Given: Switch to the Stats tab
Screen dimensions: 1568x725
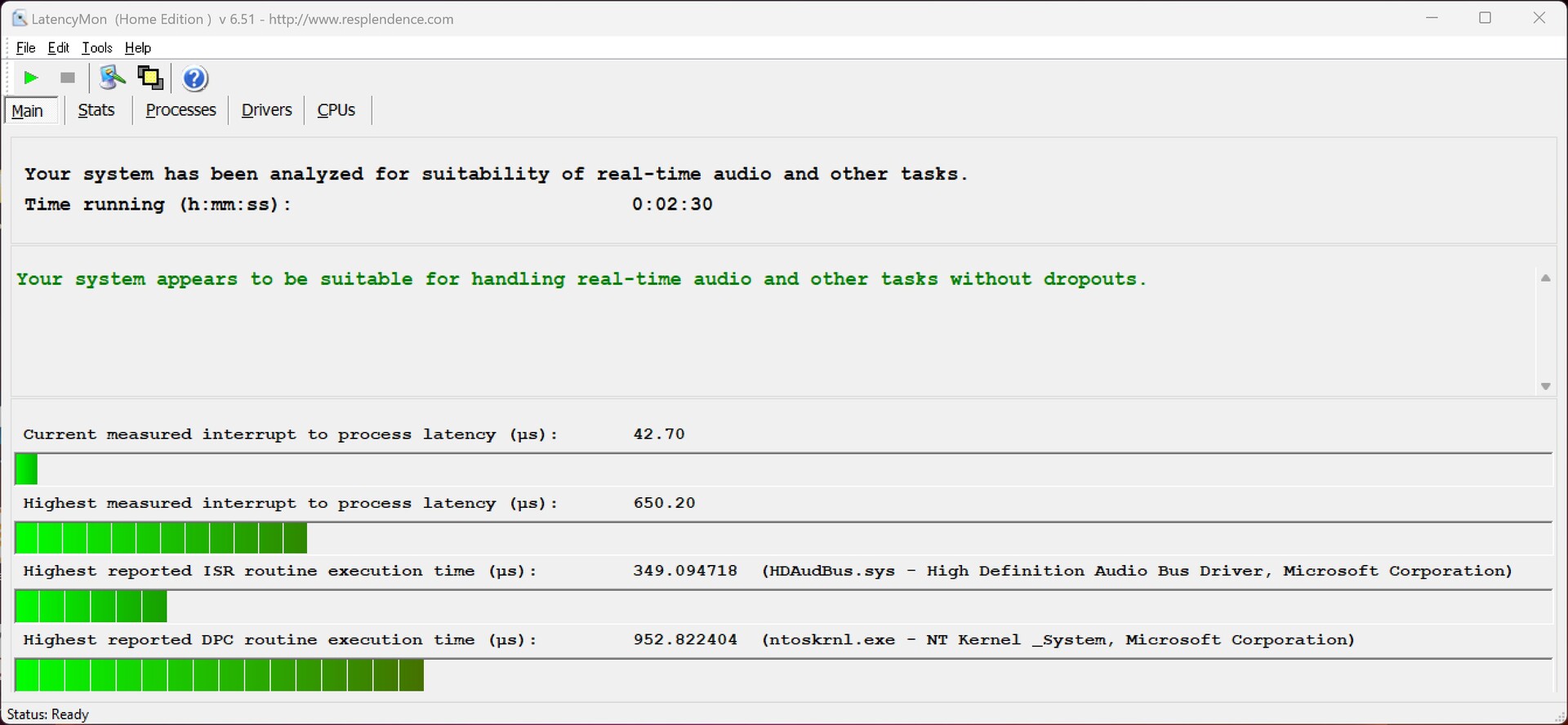Looking at the screenshot, I should click(96, 110).
